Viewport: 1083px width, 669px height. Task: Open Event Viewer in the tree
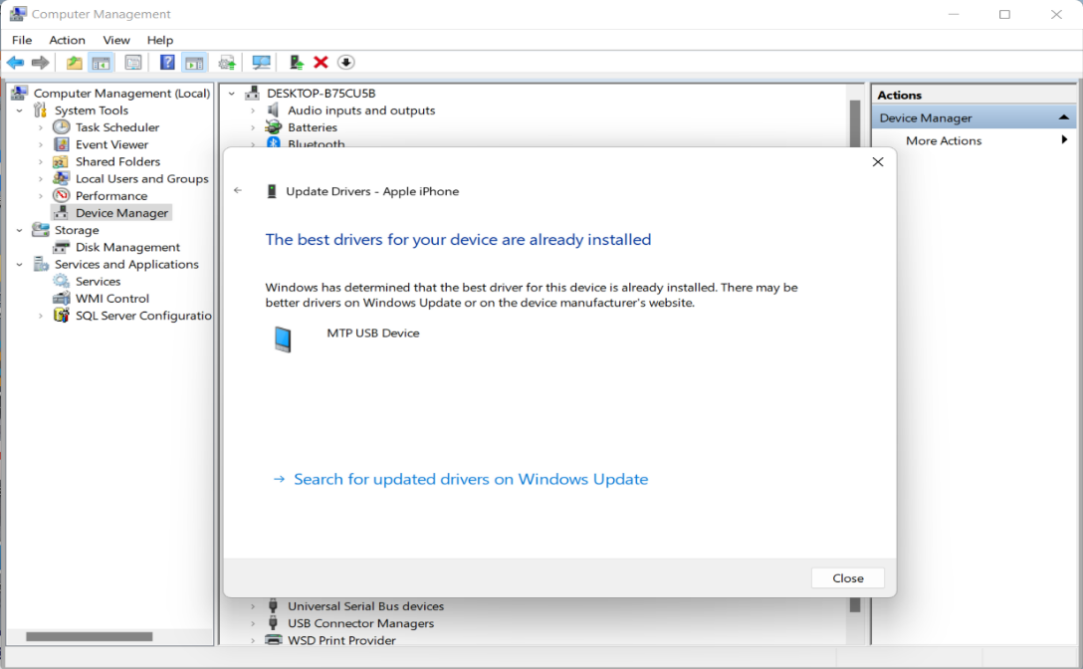coord(112,144)
